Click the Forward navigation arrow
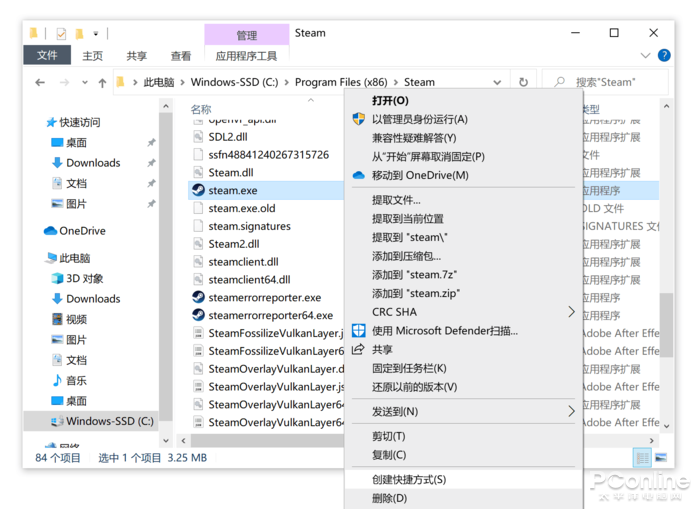Image resolution: width=700 pixels, height=509 pixels. [65, 82]
